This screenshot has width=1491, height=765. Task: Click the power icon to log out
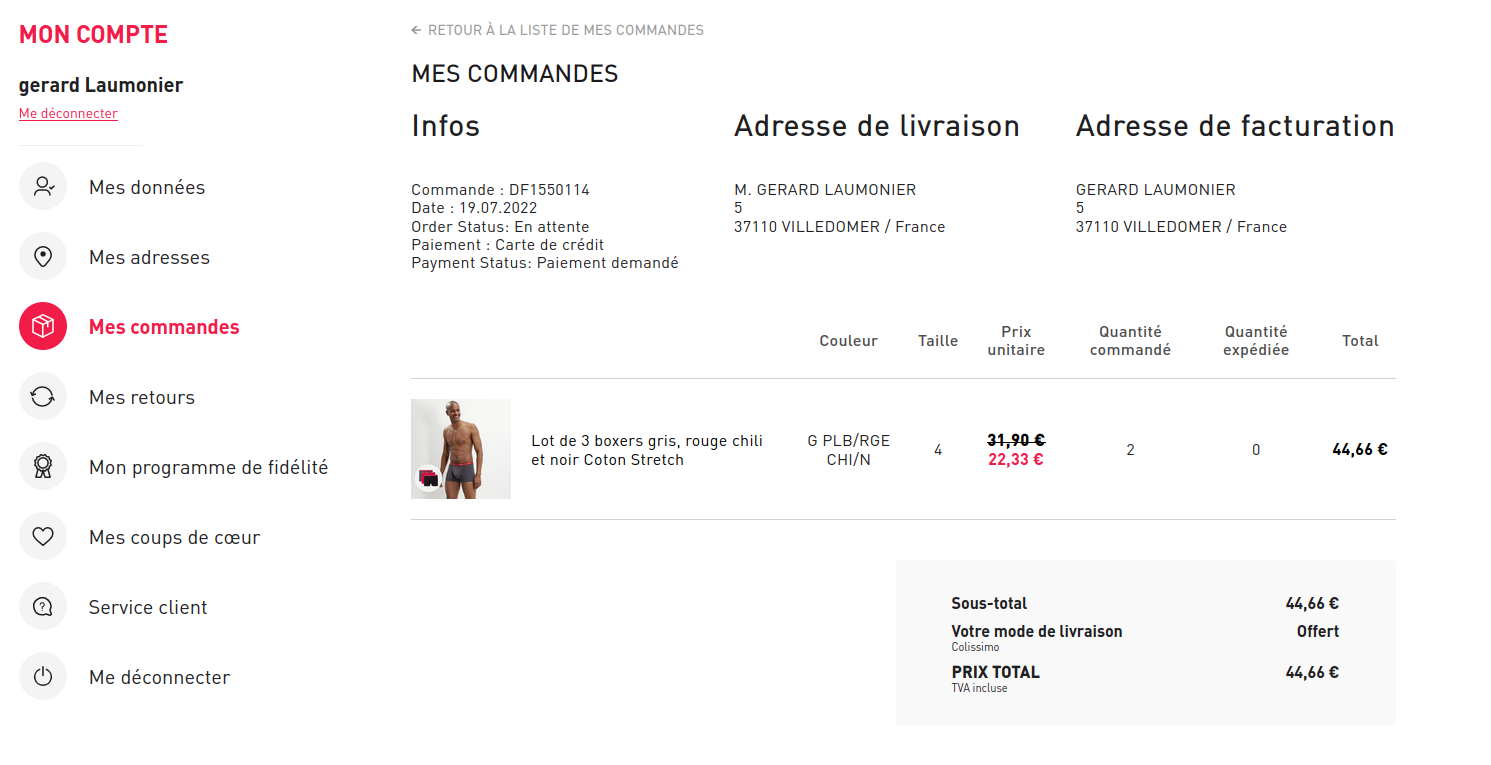pyautogui.click(x=43, y=677)
